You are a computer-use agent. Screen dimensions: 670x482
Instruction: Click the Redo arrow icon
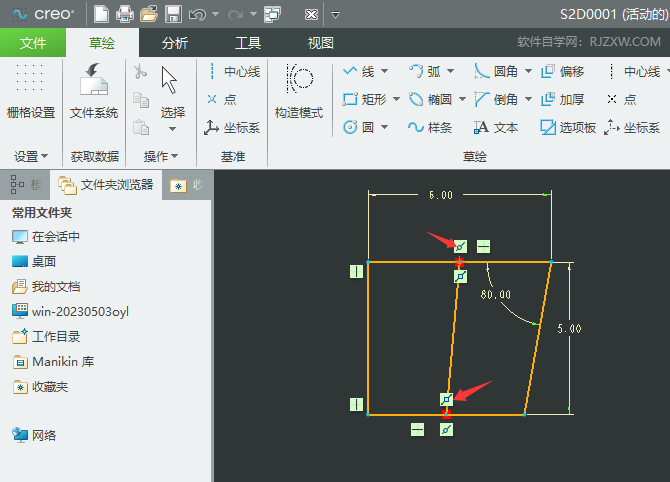point(235,15)
